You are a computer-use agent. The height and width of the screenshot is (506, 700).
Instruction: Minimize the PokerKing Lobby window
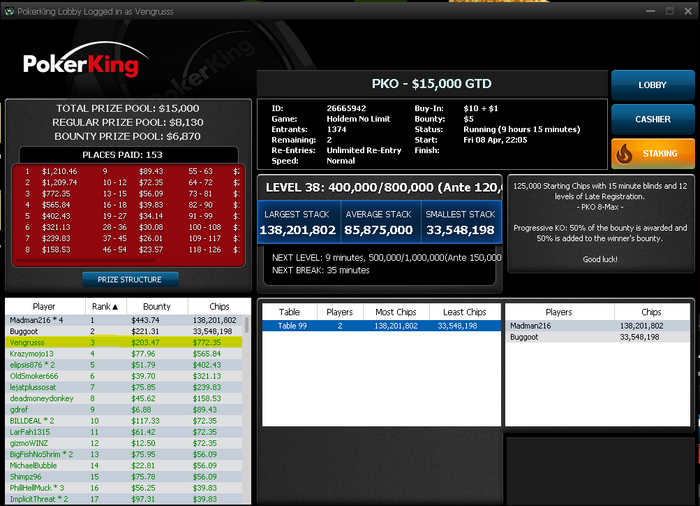point(651,11)
